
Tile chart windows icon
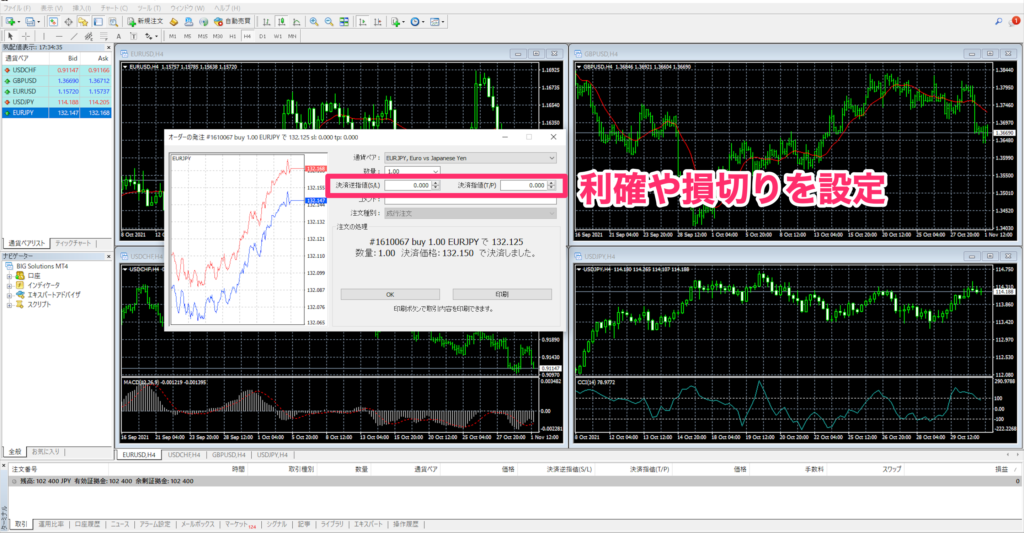[x=344, y=22]
